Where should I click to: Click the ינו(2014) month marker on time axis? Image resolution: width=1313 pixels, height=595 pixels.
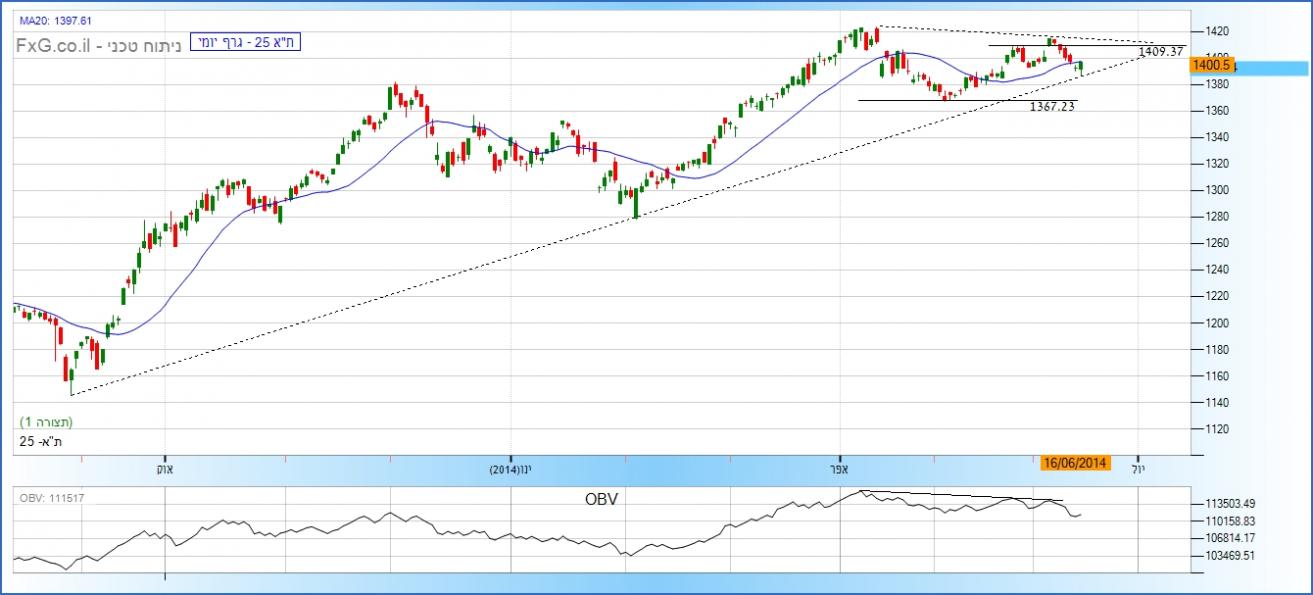511,468
